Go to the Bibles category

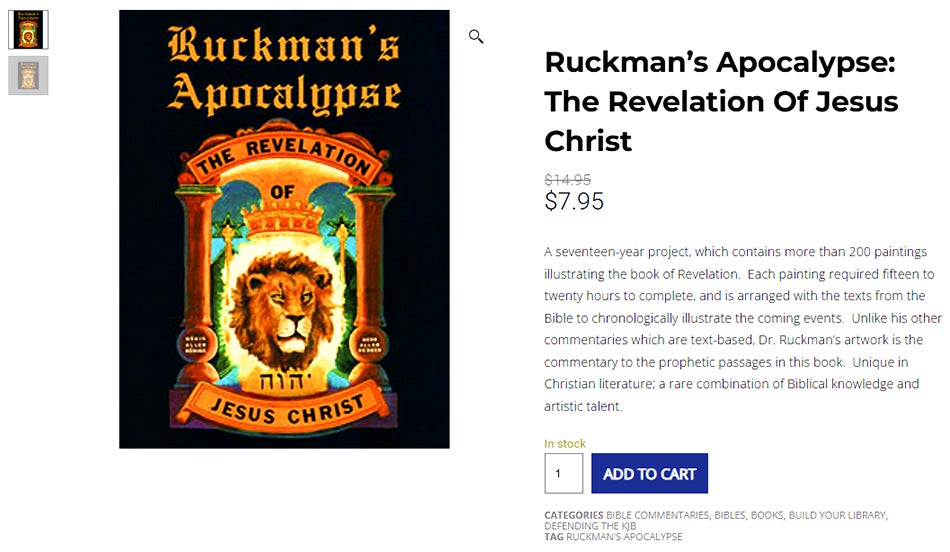pos(729,516)
